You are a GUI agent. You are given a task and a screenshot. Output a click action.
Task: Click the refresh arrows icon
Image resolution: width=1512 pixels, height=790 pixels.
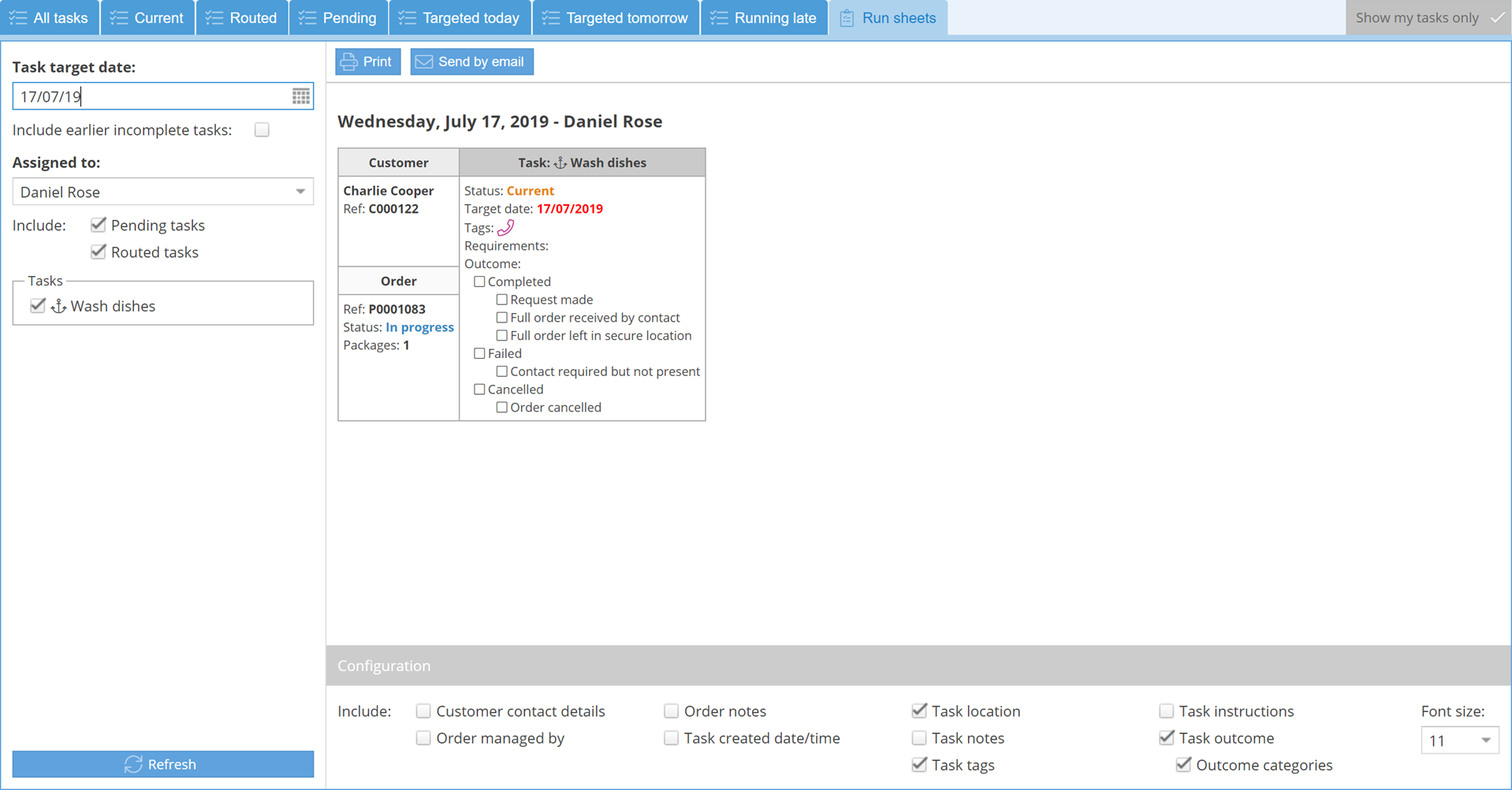(x=133, y=764)
